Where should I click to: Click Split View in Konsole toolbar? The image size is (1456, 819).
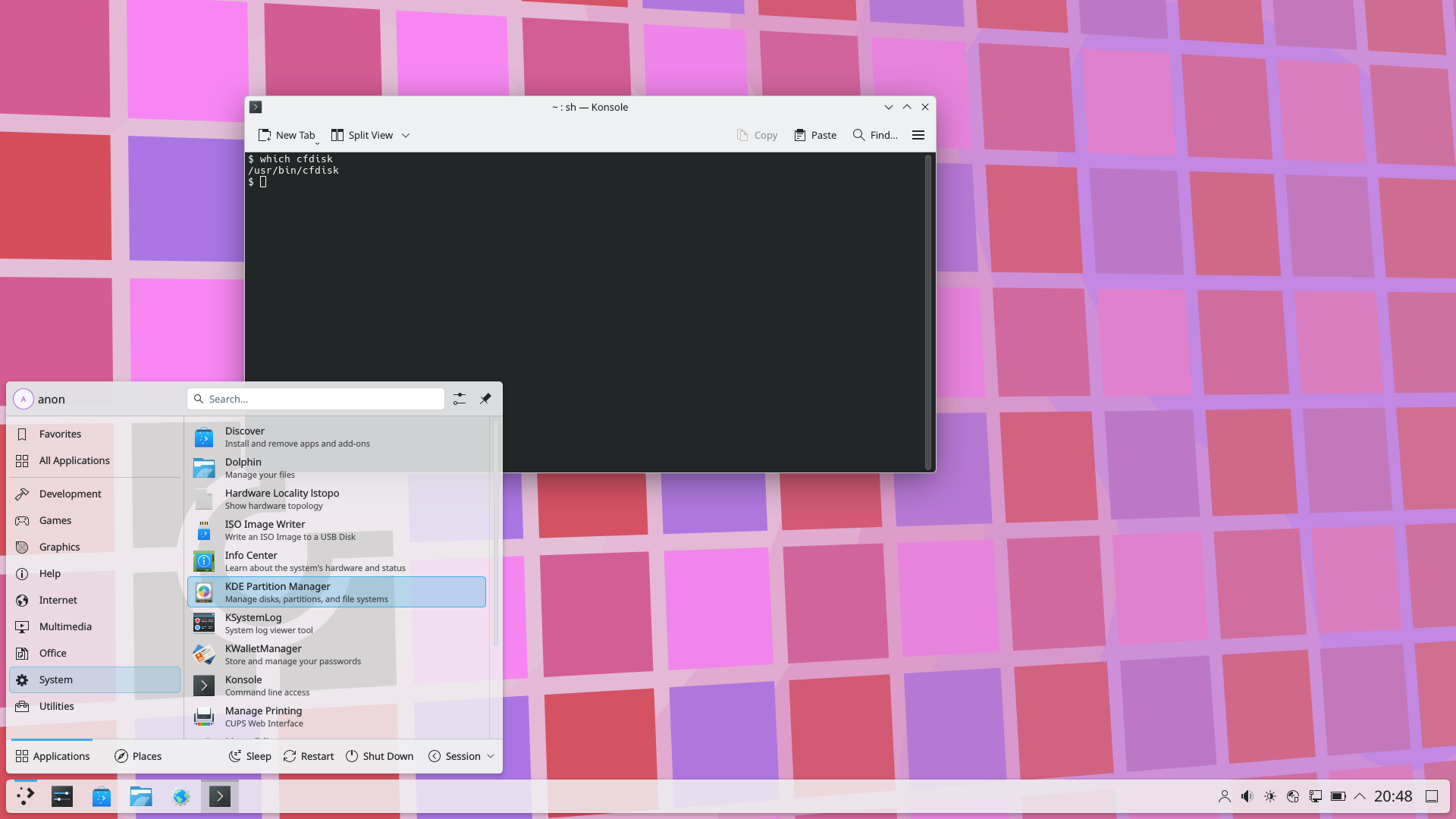pos(362,135)
